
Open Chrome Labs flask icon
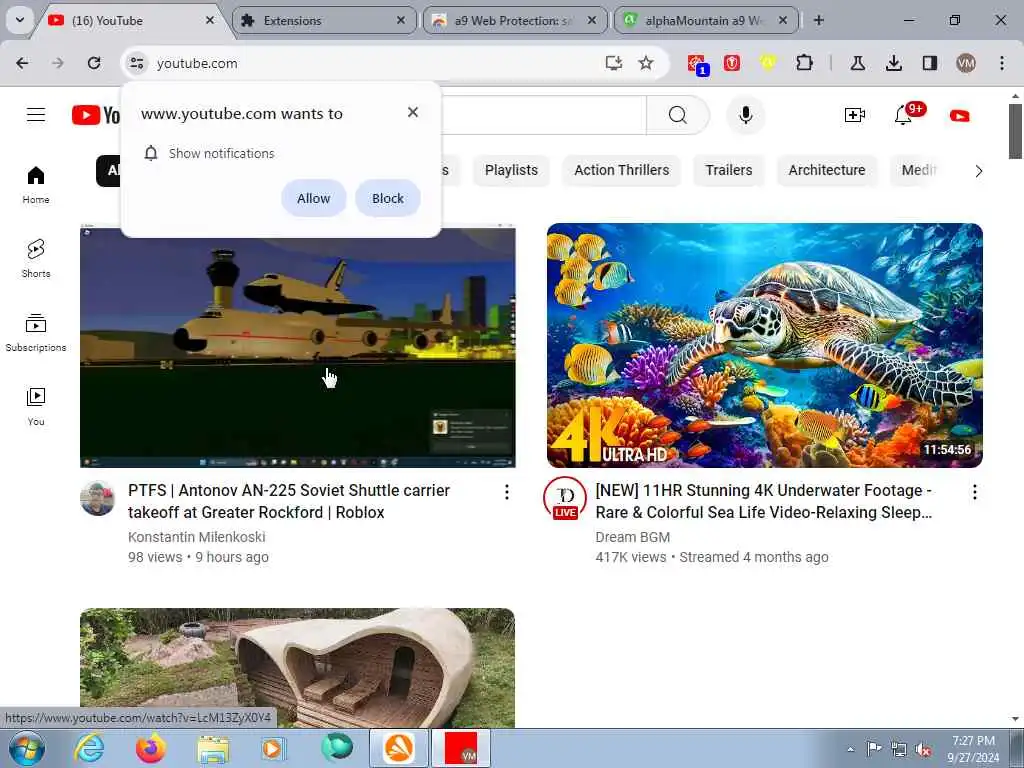pyautogui.click(x=857, y=63)
